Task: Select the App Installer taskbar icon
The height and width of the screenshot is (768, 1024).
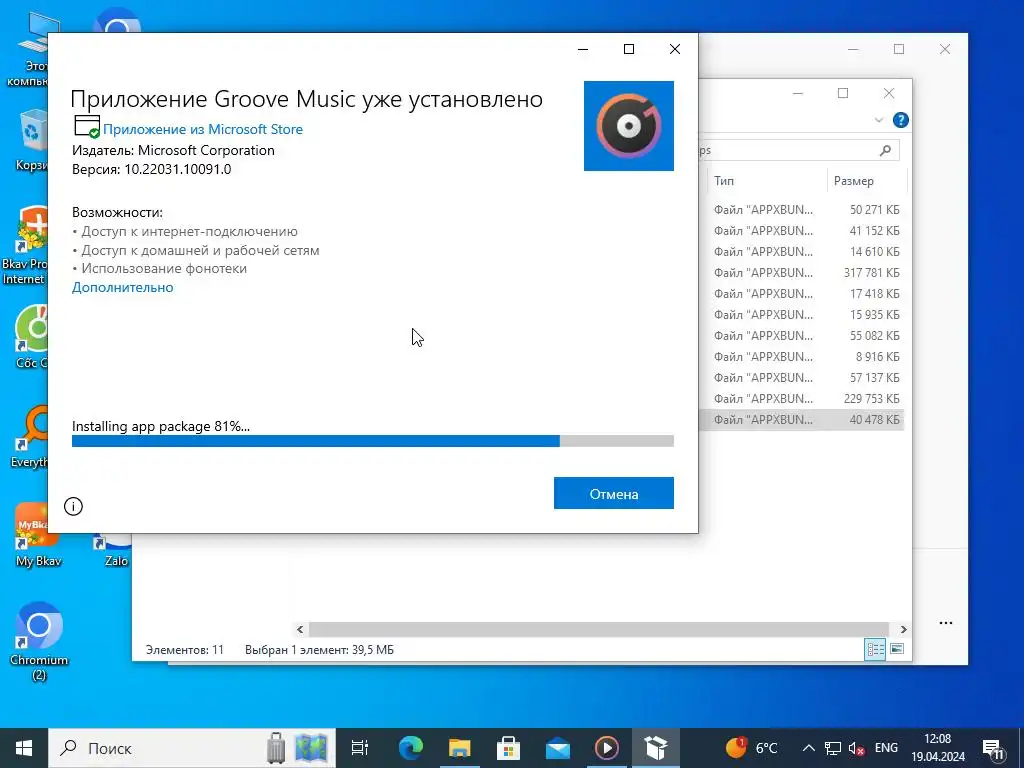Action: coord(655,748)
